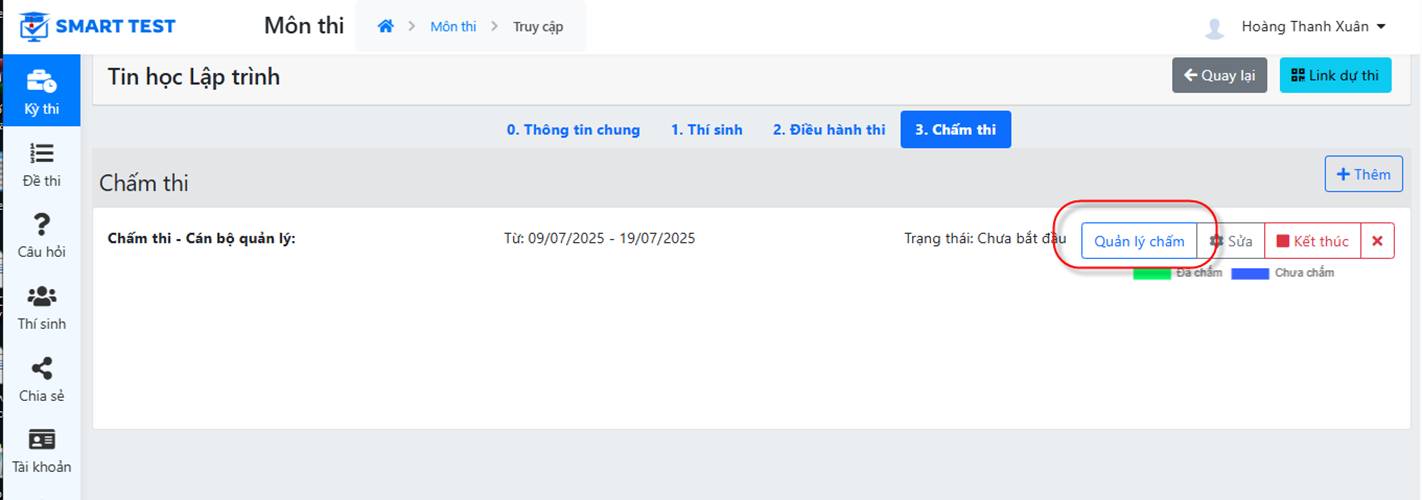Image resolution: width=1422 pixels, height=500 pixels.
Task: Select the 3. Chấm thi tab
Action: 956,130
